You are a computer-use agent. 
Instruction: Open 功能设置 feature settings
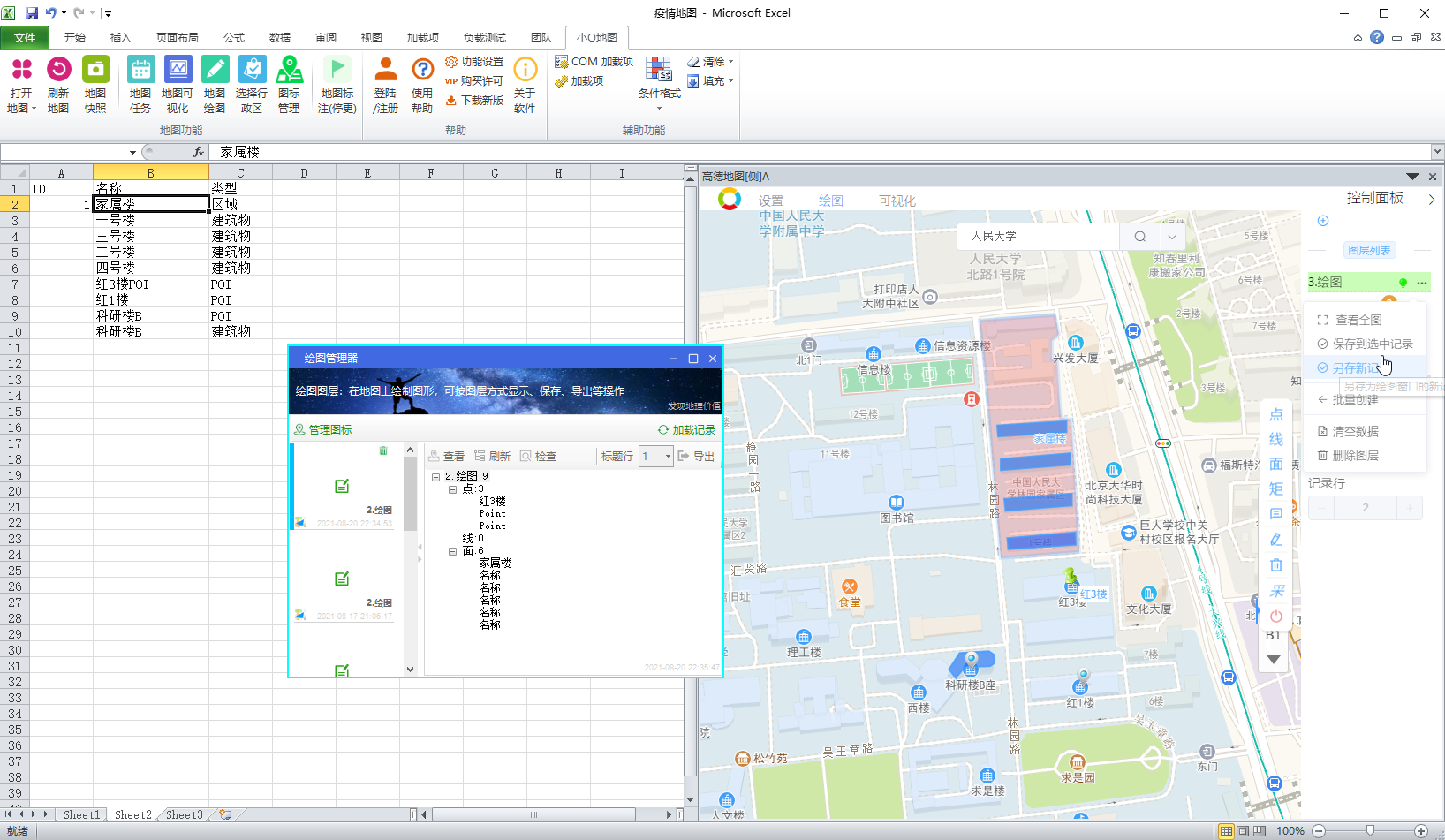474,62
